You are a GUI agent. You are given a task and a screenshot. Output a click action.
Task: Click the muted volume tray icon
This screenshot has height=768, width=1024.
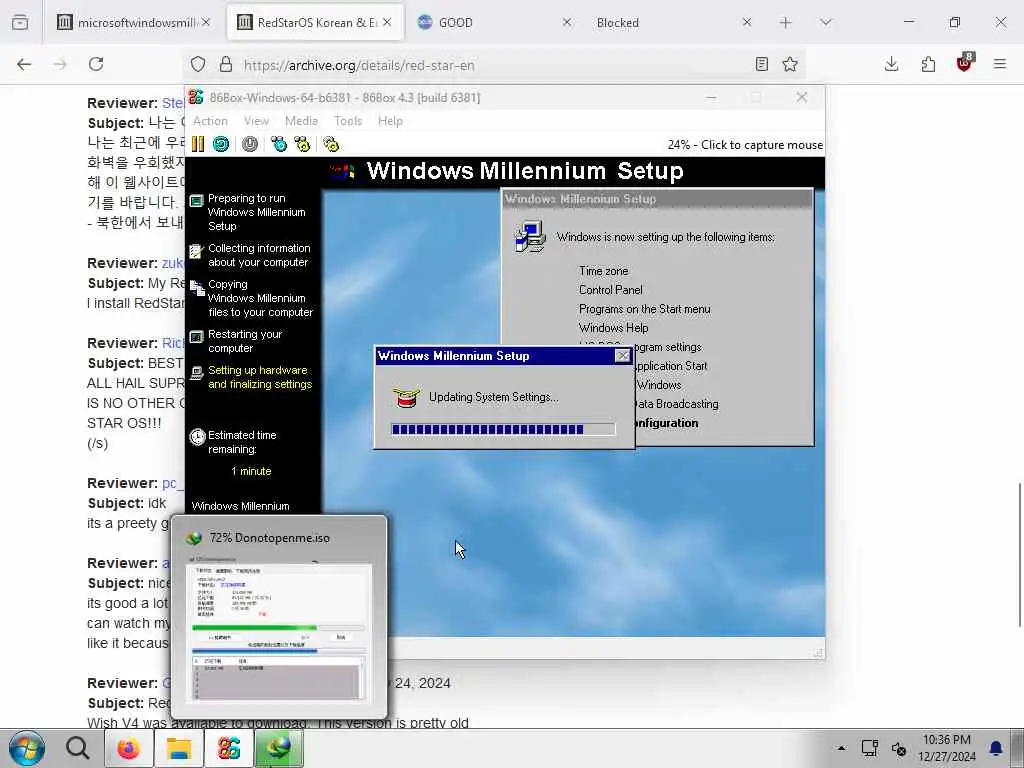(x=899, y=748)
